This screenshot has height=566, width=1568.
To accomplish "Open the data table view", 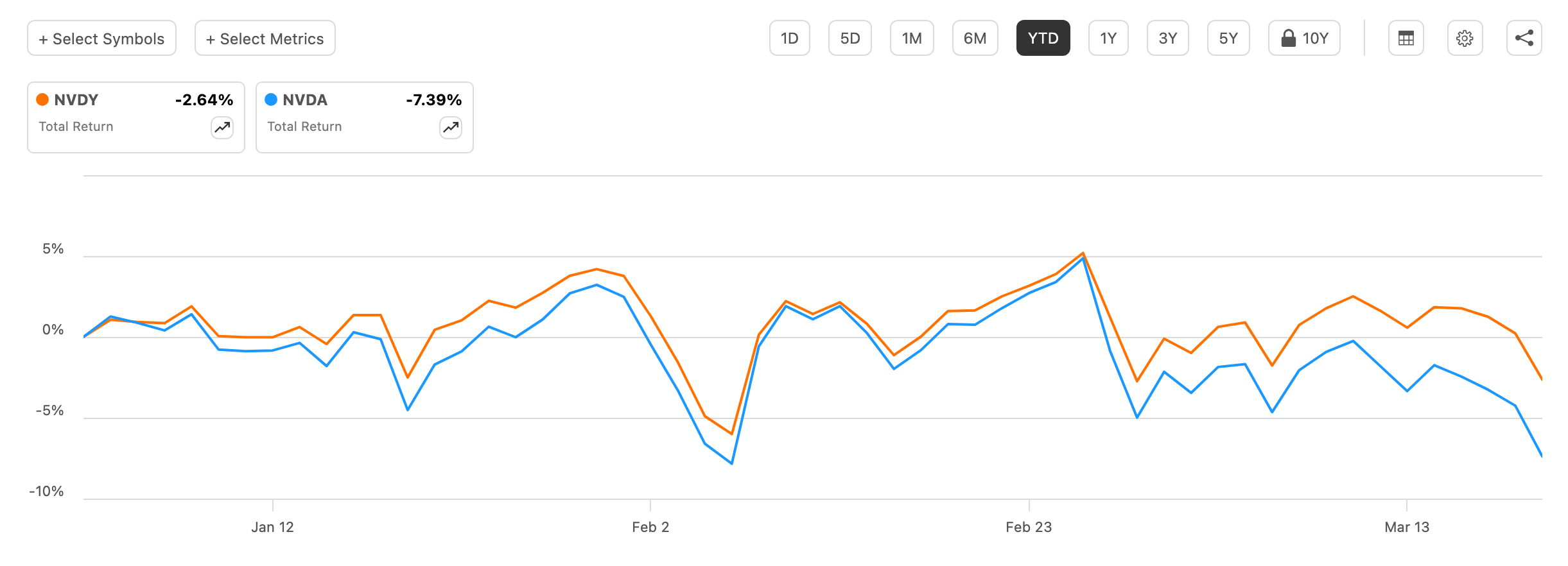I will coord(1406,38).
